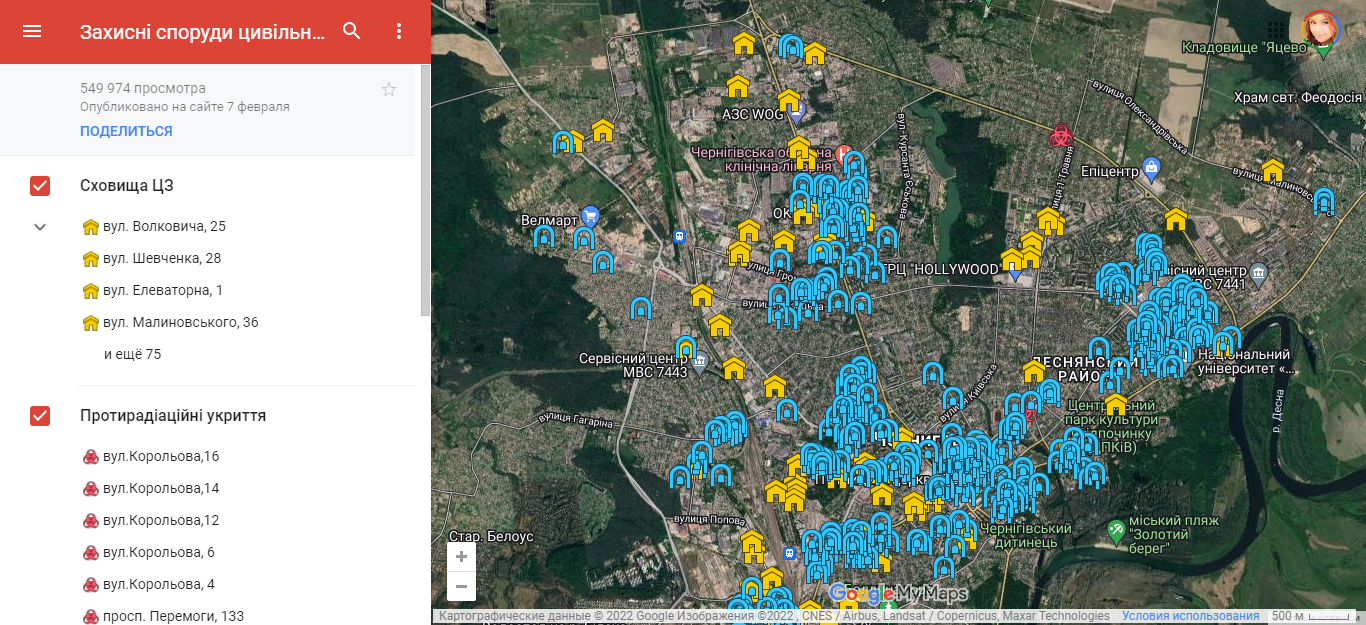Viewport: 1366px width, 625px height.
Task: Zoom in with the plus button
Action: pos(461,557)
